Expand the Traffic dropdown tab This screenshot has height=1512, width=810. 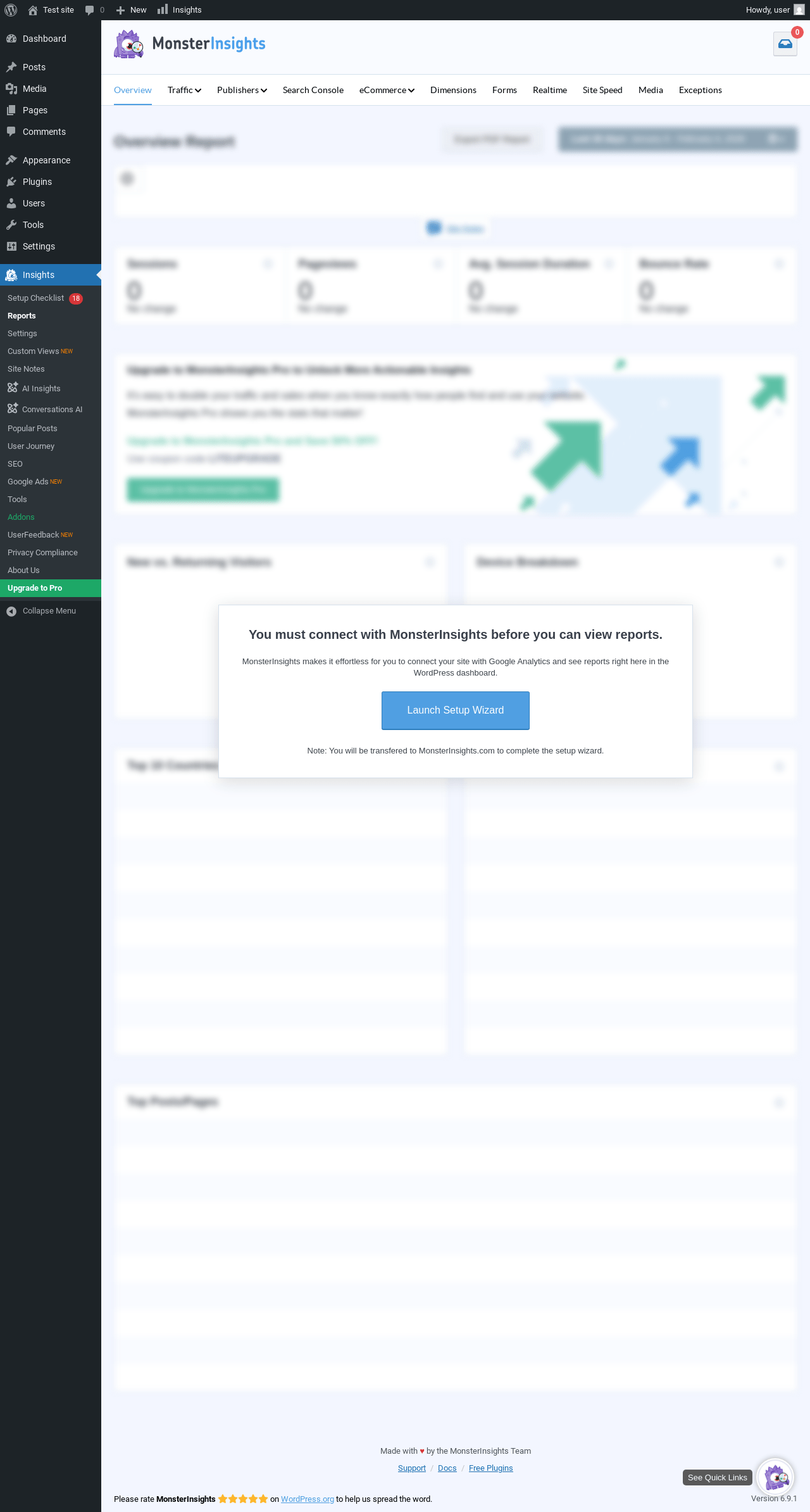(184, 90)
